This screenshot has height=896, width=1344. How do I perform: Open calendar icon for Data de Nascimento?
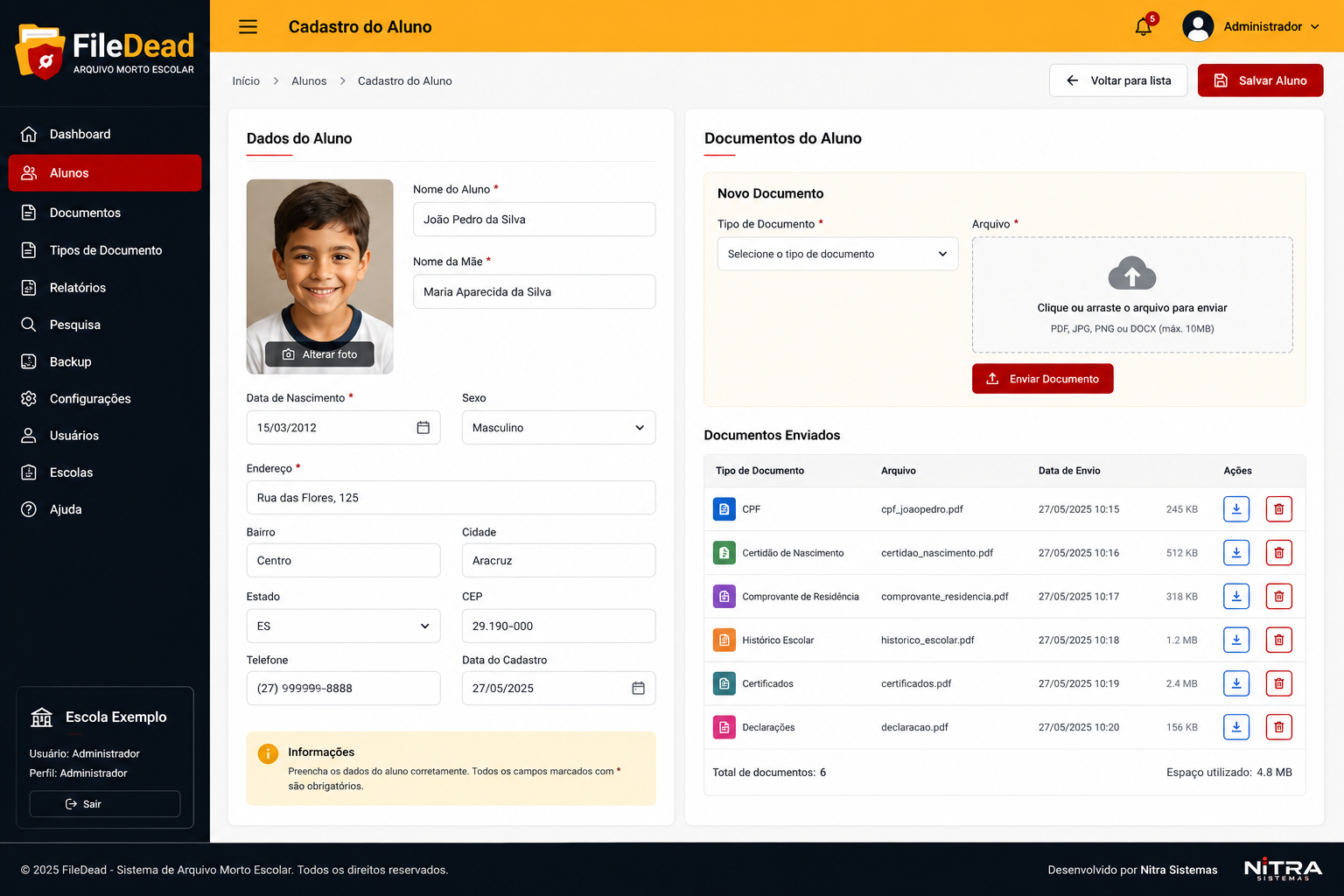[x=423, y=428]
